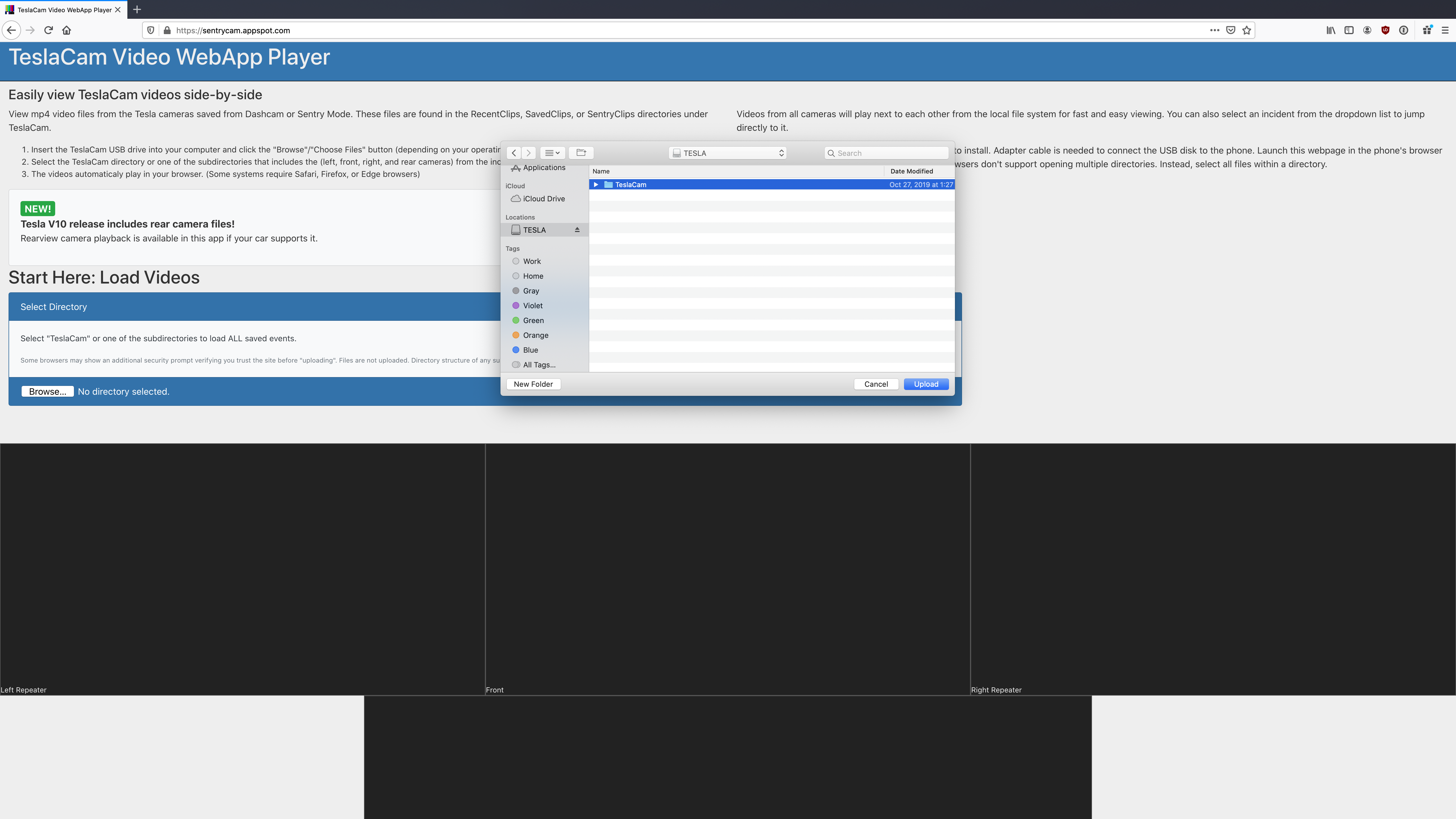Image resolution: width=1456 pixels, height=819 pixels.
Task: Open the password manager extension
Action: point(1403,30)
